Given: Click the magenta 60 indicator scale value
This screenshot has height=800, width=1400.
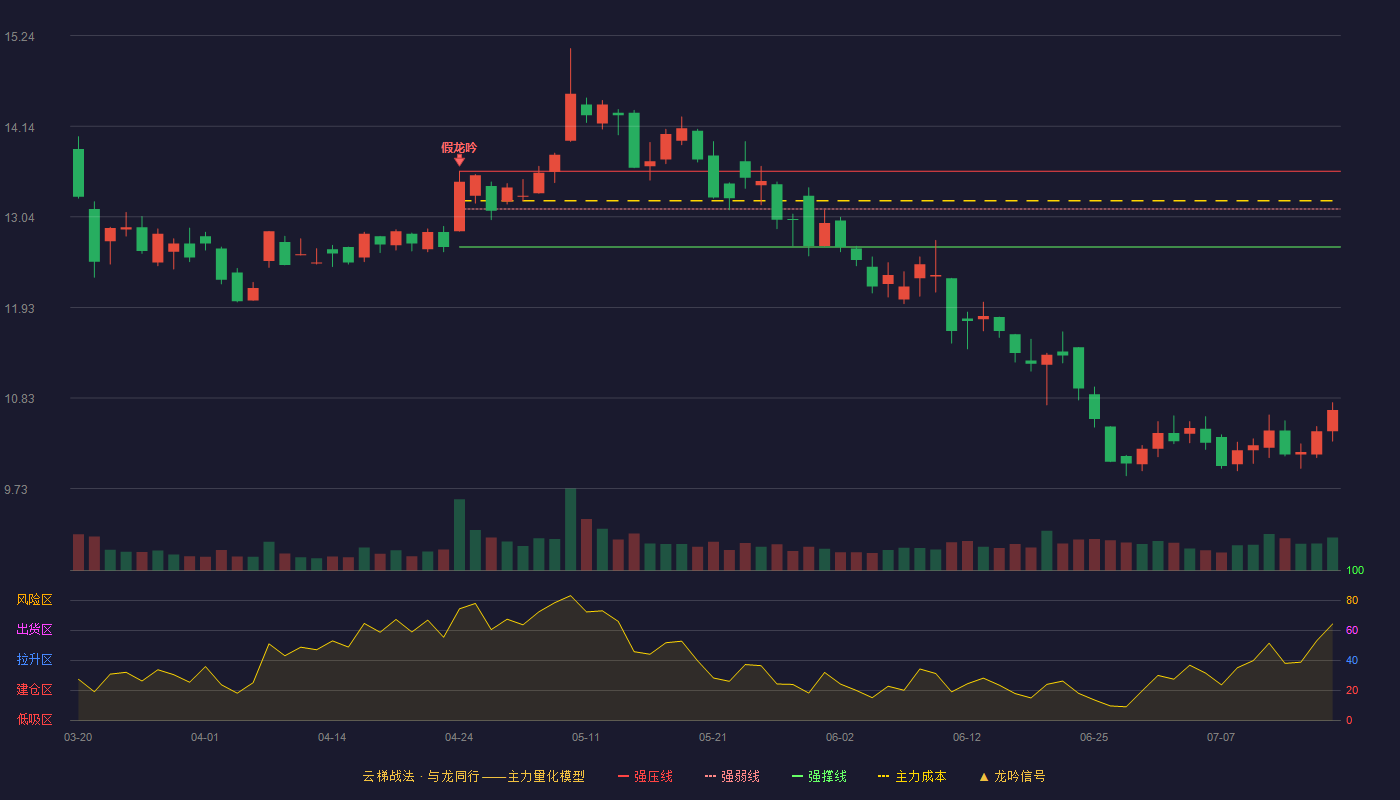Looking at the screenshot, I should (1352, 631).
